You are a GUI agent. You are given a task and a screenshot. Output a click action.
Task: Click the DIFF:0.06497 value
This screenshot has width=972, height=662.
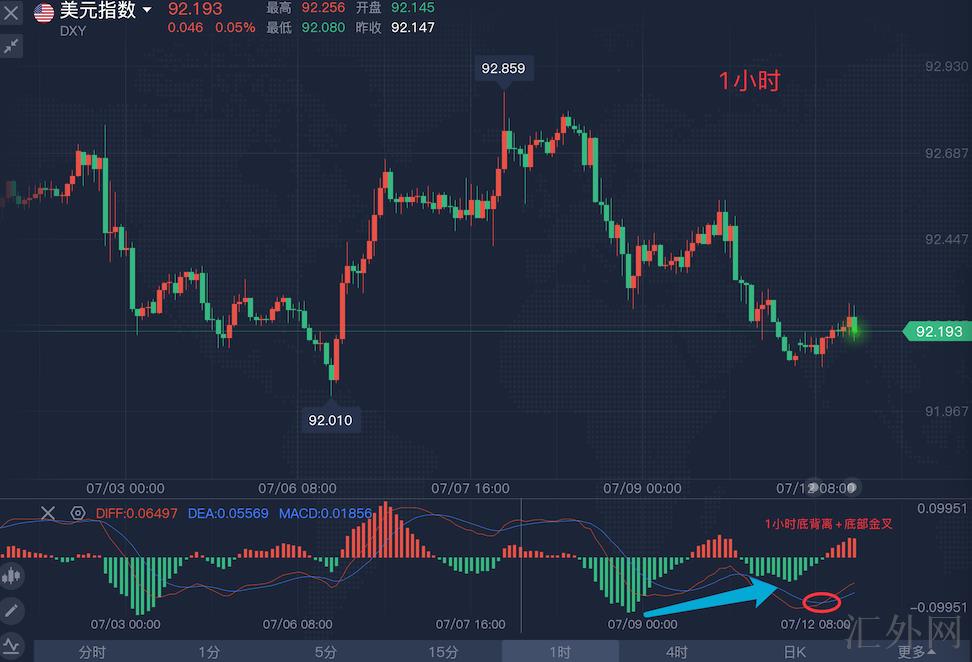136,513
